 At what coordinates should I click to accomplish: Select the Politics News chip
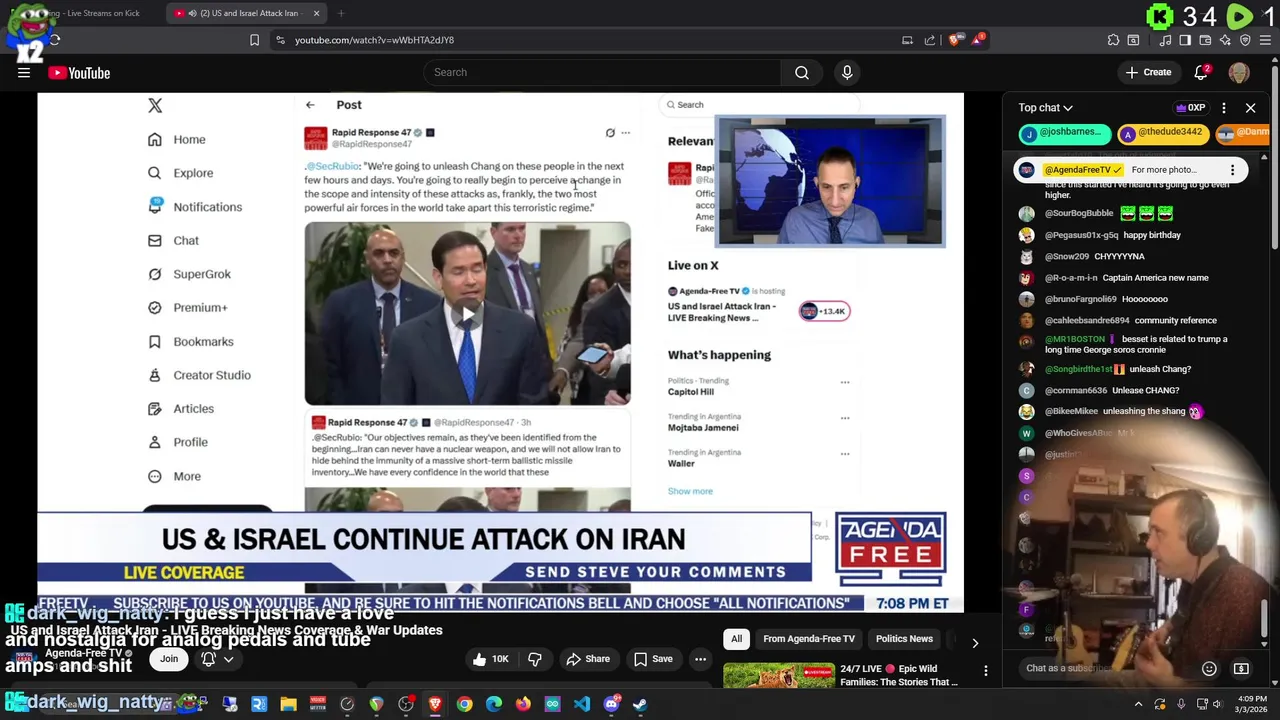tap(904, 639)
